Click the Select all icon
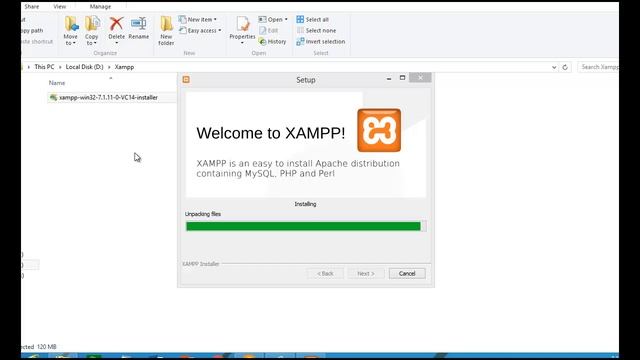The width and height of the screenshot is (640, 360). tap(300, 19)
